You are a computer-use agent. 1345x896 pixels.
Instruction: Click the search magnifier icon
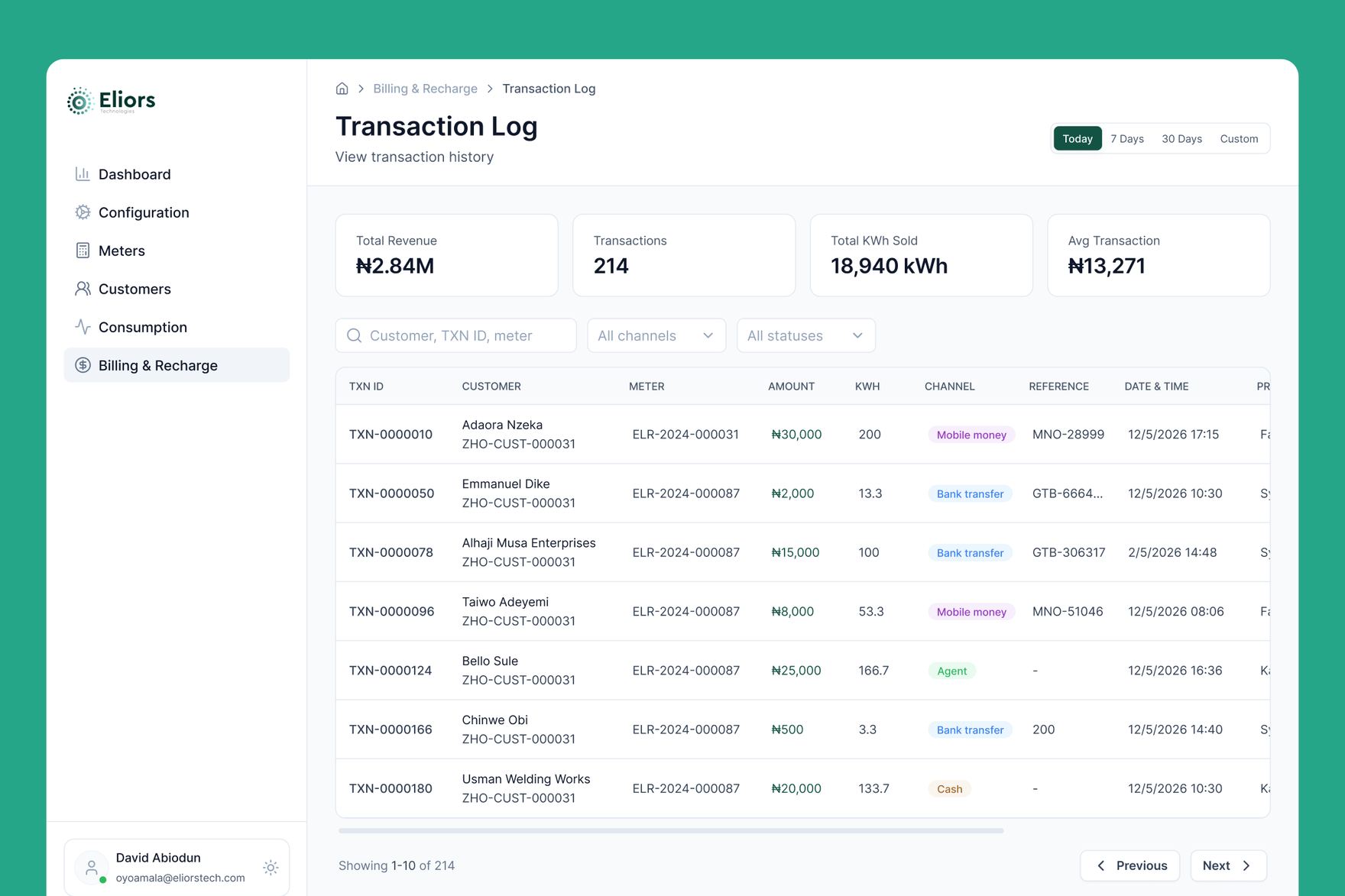point(354,335)
